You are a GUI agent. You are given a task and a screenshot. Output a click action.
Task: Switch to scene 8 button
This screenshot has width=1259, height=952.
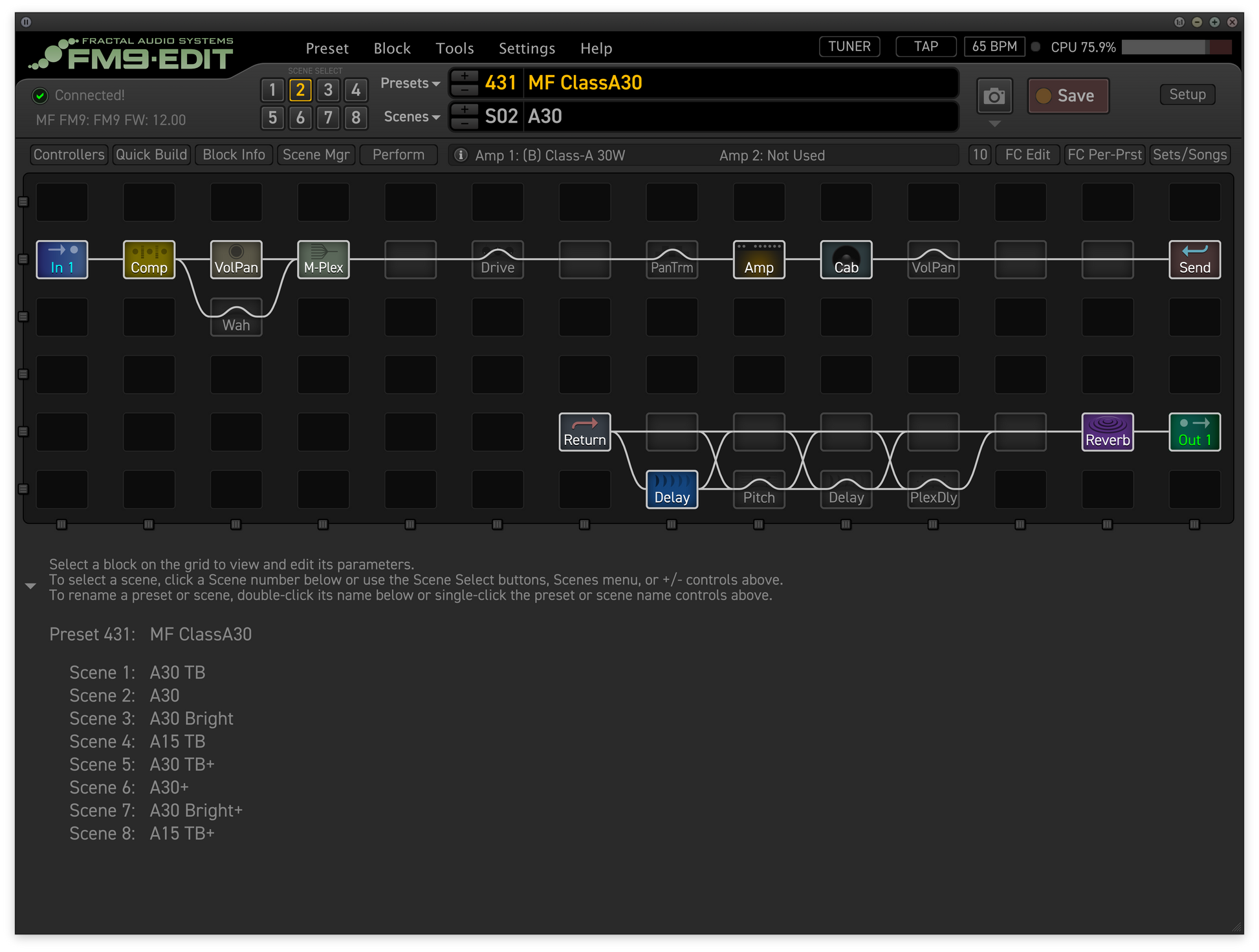[356, 118]
